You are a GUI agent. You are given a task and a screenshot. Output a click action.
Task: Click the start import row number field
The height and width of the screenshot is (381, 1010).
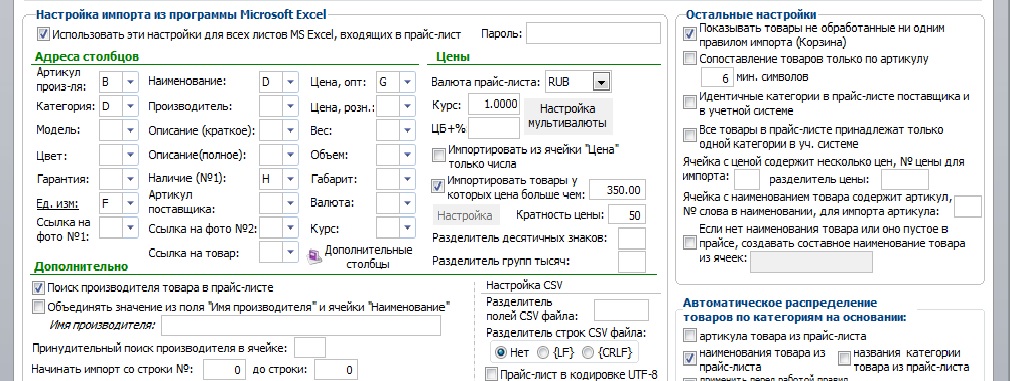click(x=225, y=370)
